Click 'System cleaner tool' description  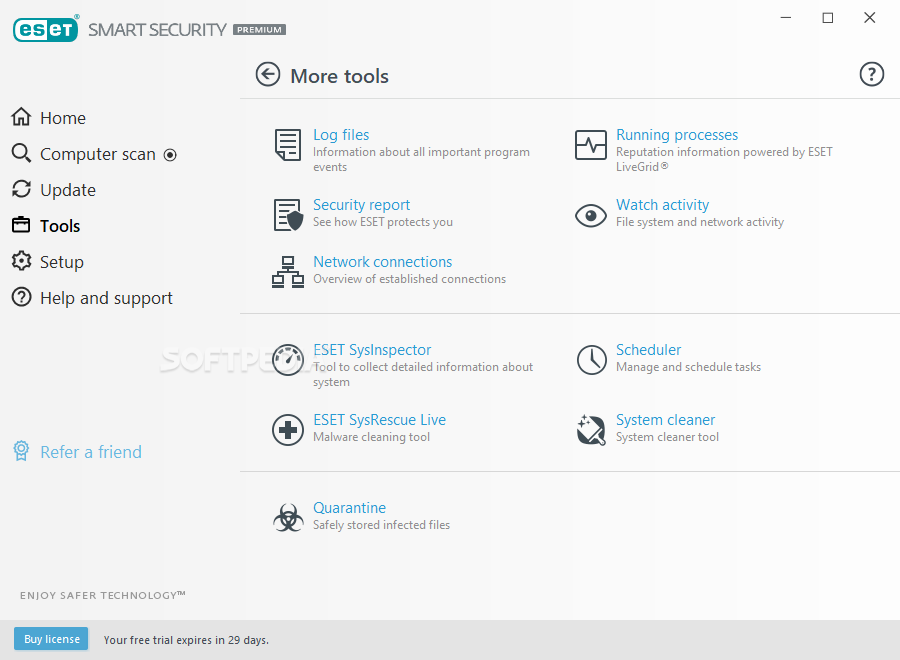(x=667, y=437)
